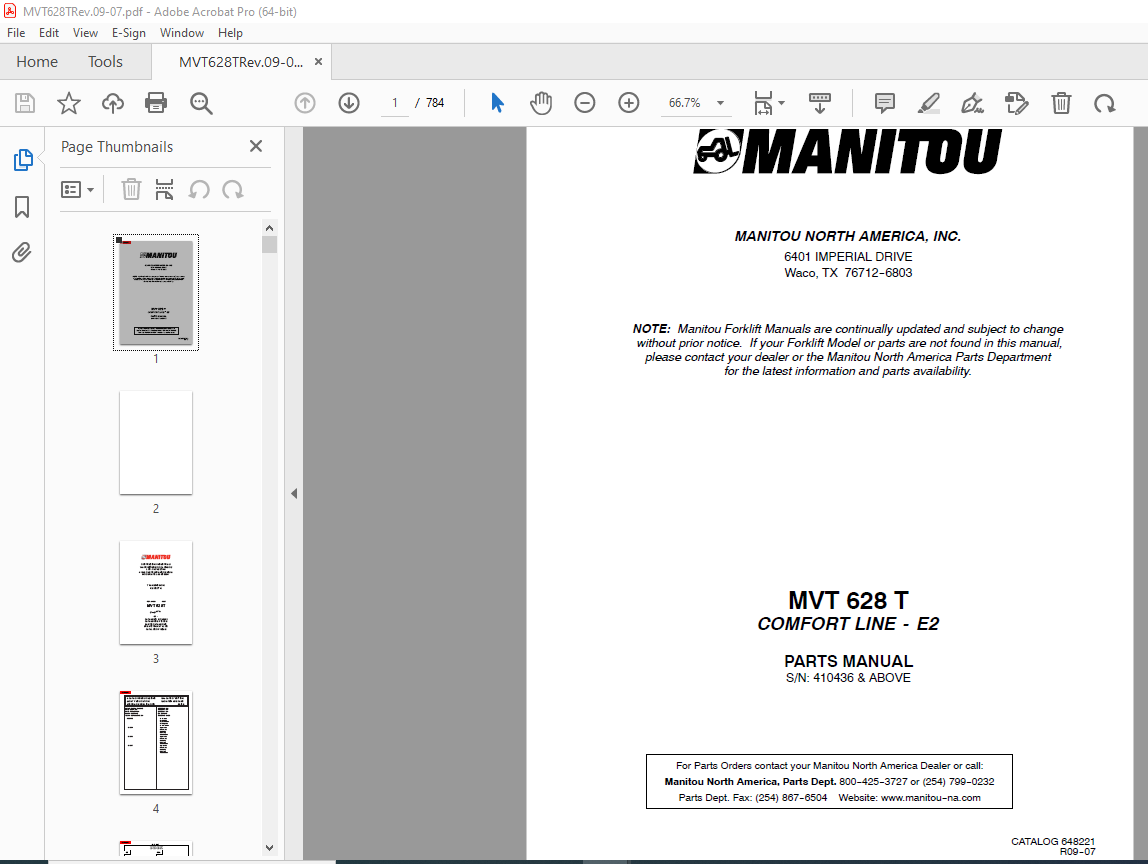This screenshot has height=864, width=1148.
Task: Select page 1 thumbnail
Action: [x=156, y=292]
